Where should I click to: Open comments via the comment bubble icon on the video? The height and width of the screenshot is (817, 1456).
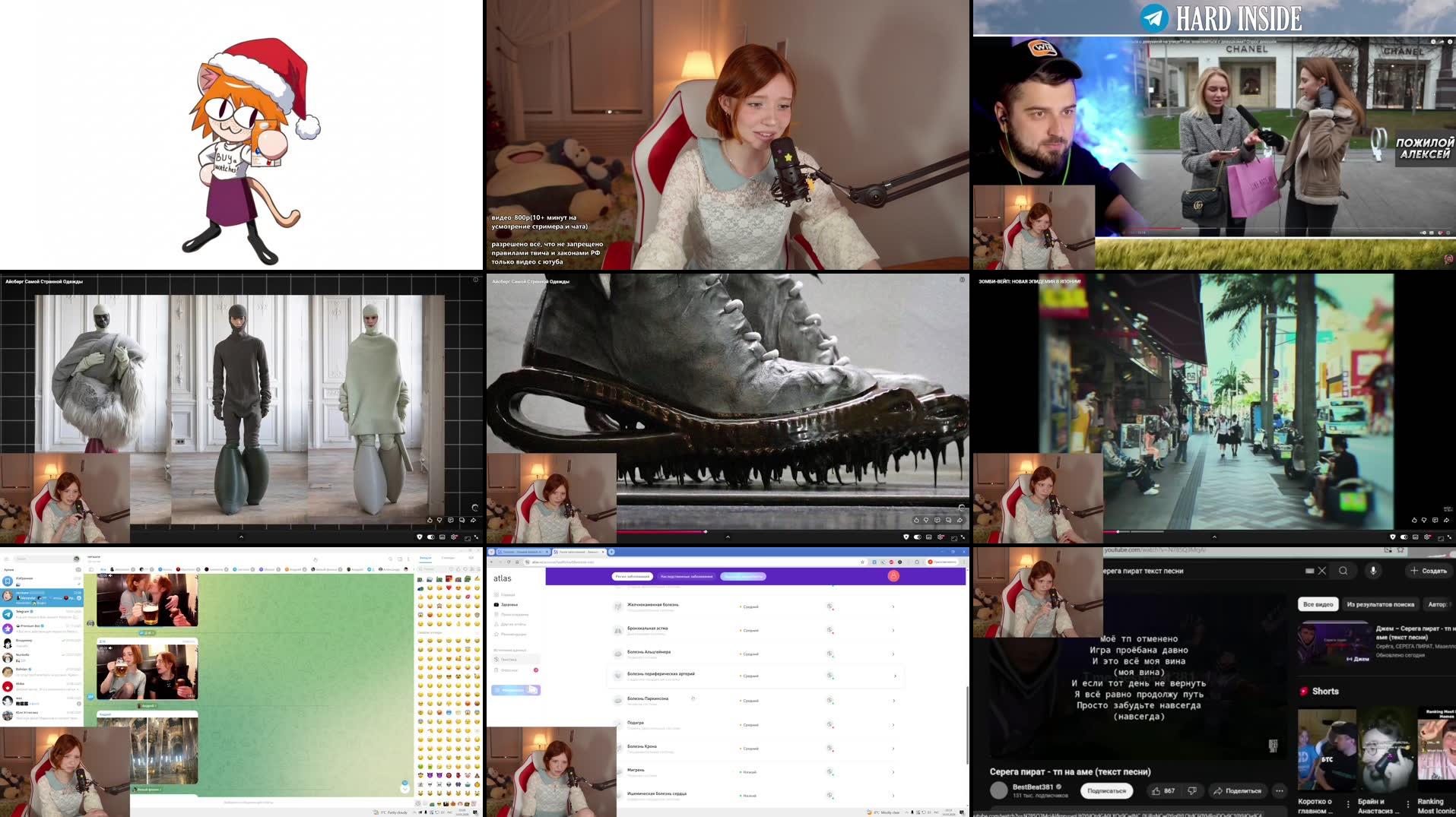pos(937,520)
